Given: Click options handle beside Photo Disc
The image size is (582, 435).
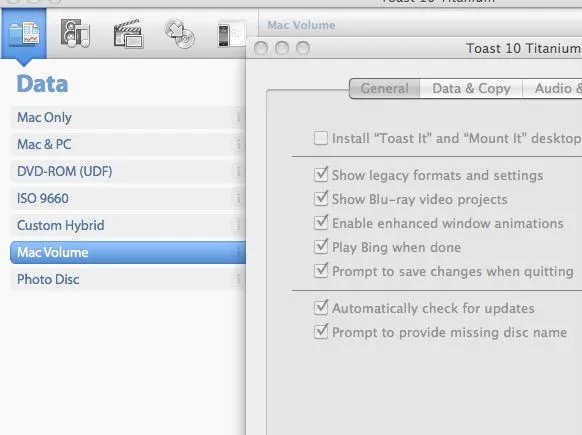Looking at the screenshot, I should (238, 279).
